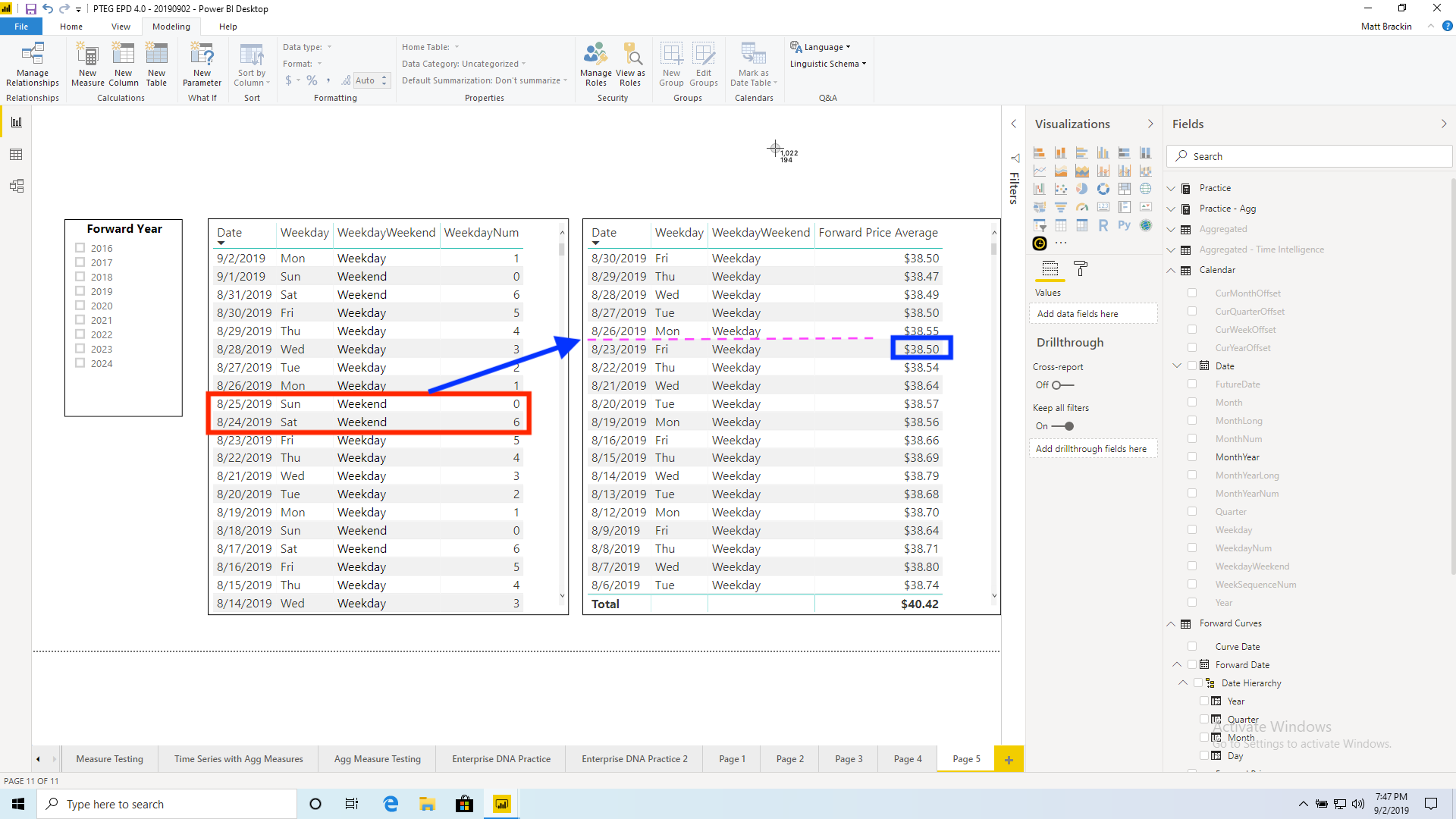Pick the R script visual icon
The image size is (1456, 819).
[x=1103, y=225]
